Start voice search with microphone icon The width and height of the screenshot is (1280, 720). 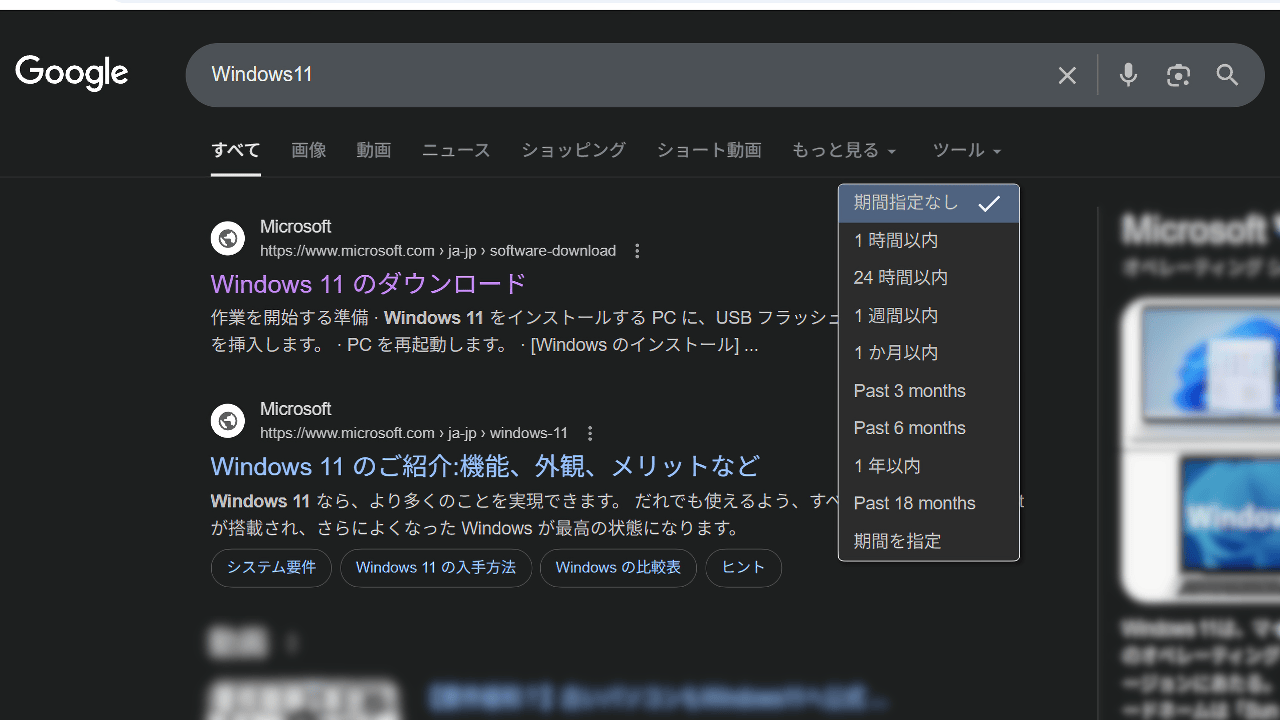[1128, 75]
